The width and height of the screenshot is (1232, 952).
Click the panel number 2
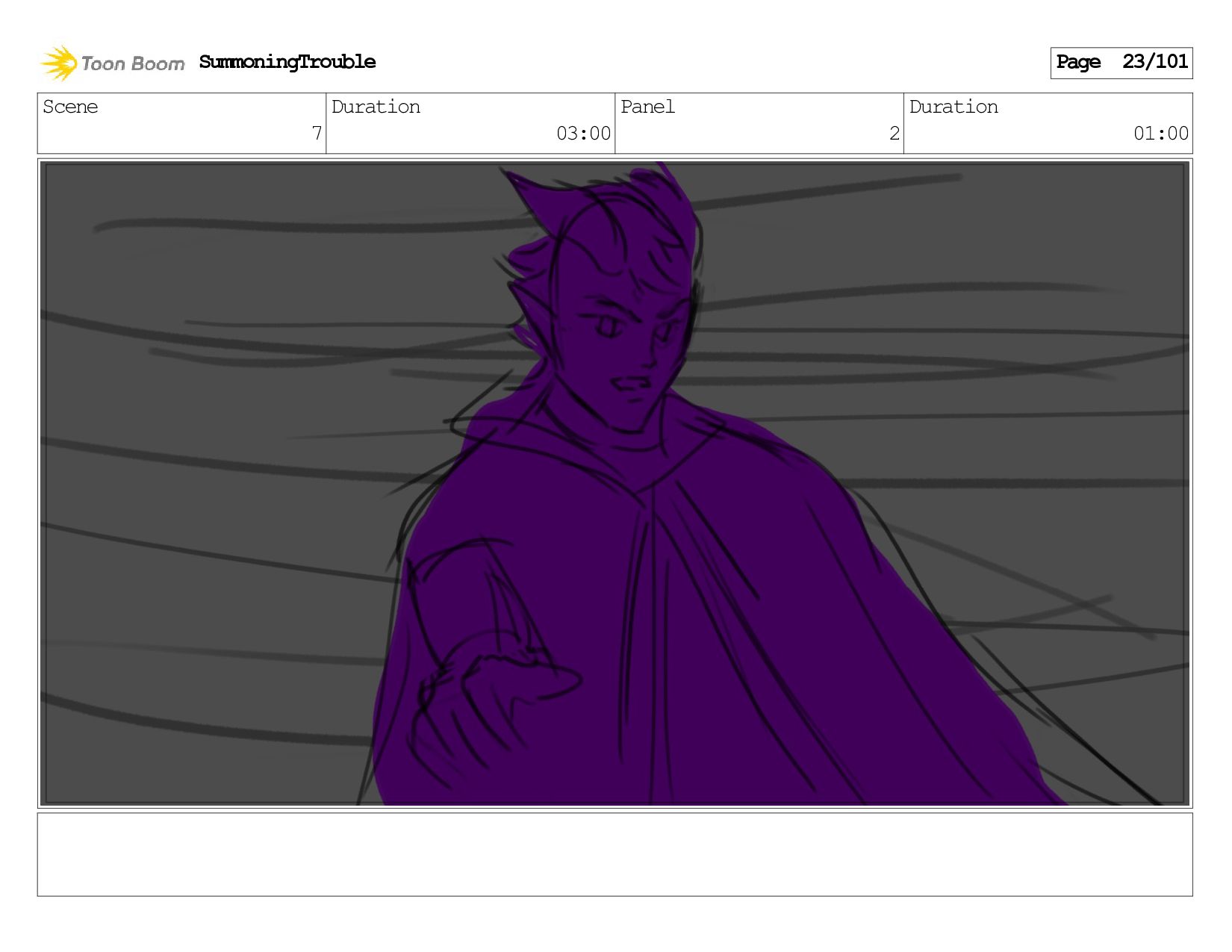coord(895,134)
